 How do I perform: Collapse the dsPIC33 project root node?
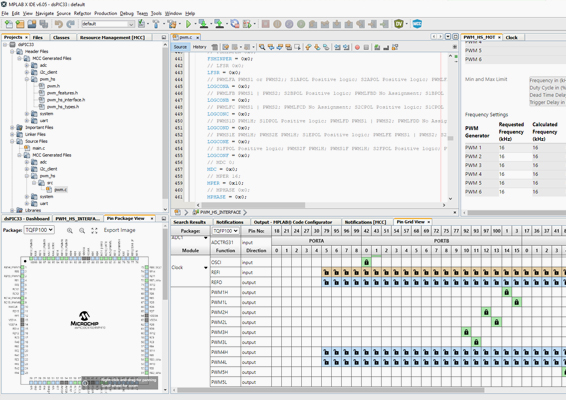5,44
